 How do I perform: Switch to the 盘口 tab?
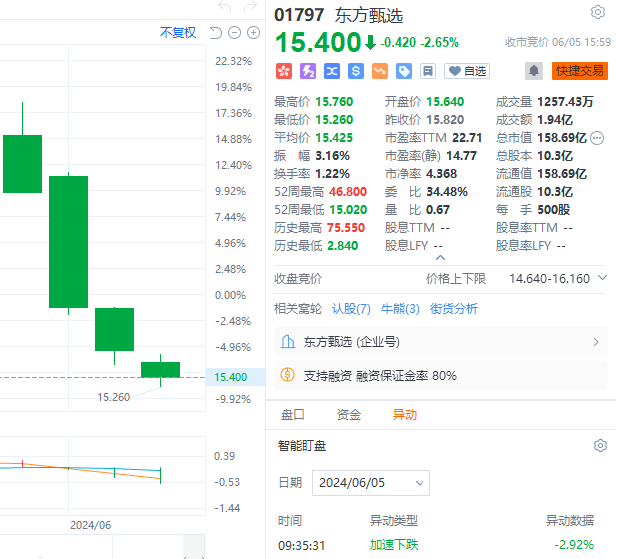pos(292,414)
